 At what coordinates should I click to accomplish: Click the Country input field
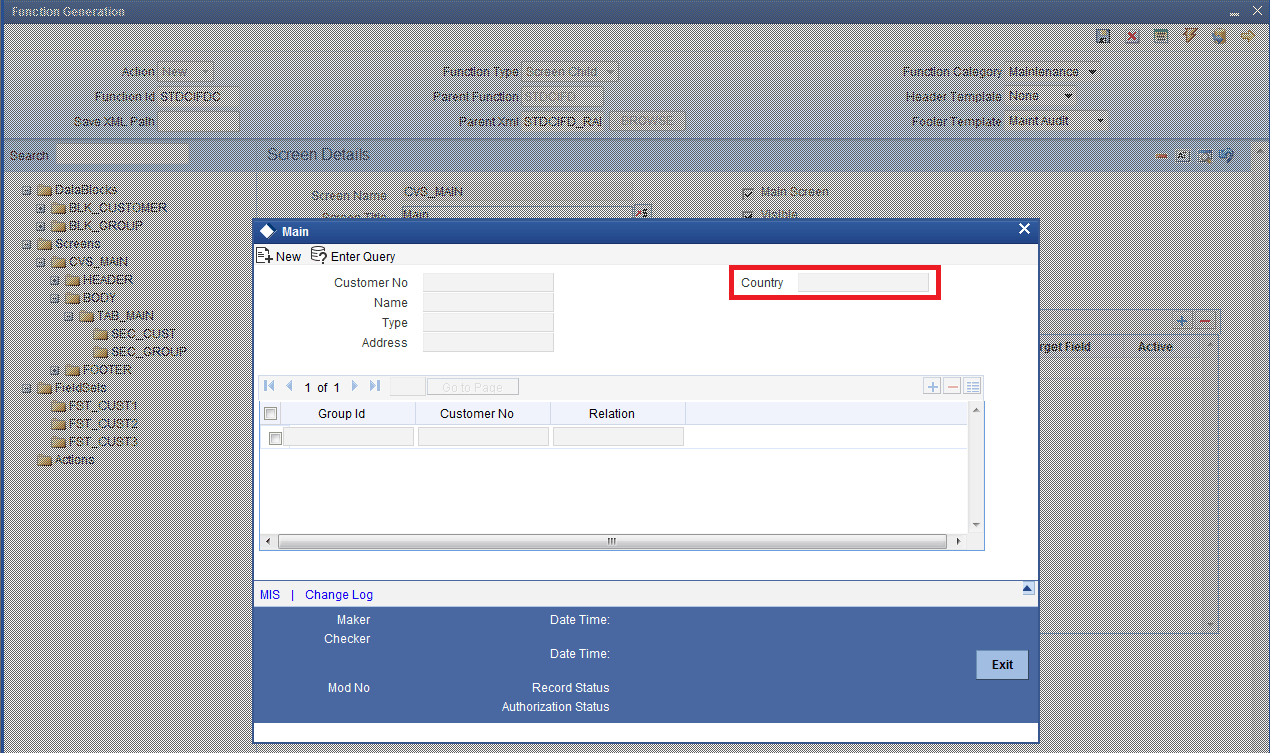tap(863, 283)
